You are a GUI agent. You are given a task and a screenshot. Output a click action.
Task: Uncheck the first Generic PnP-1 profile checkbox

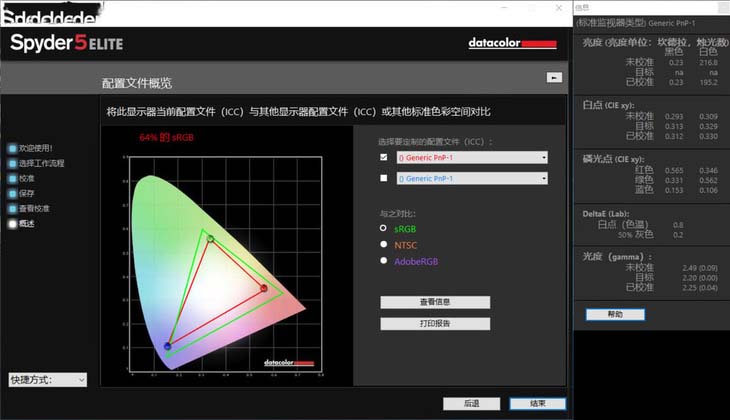point(384,157)
